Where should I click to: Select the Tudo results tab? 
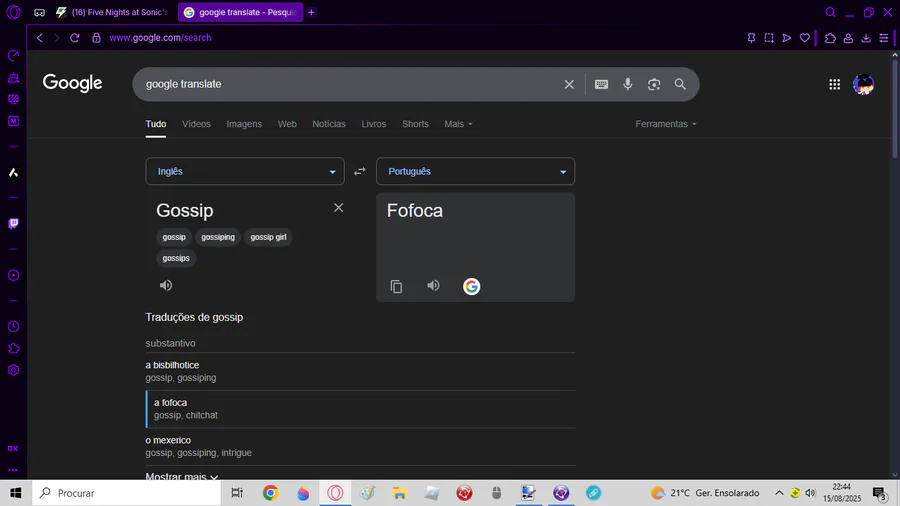(x=156, y=124)
